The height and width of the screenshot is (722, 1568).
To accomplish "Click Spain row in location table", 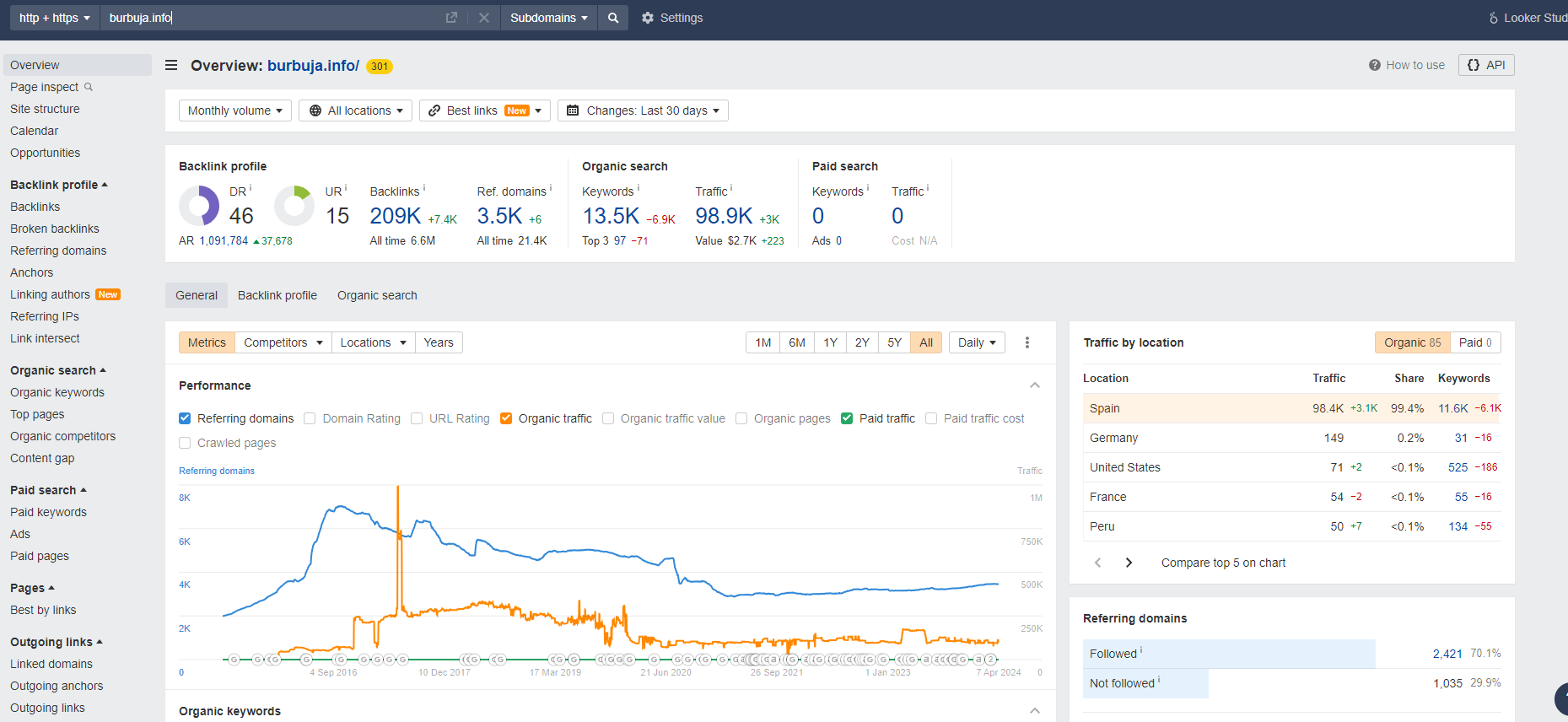I will pos(1291,408).
